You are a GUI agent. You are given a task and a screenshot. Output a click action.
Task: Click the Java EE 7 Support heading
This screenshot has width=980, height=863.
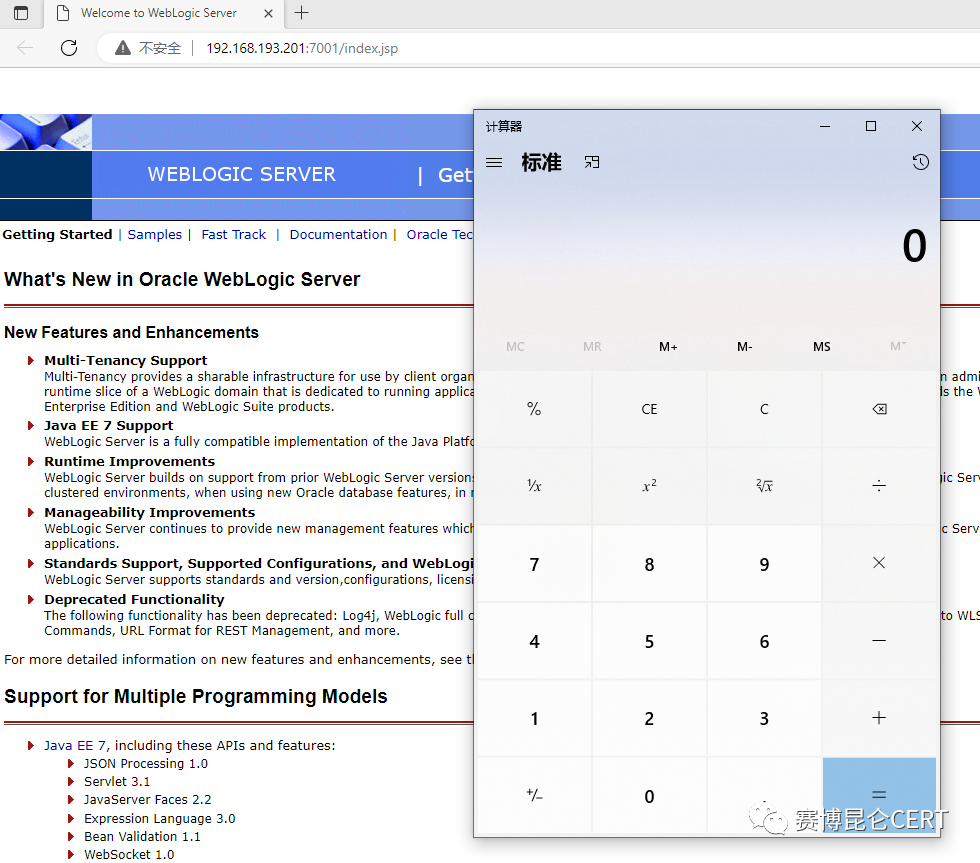click(x=109, y=426)
